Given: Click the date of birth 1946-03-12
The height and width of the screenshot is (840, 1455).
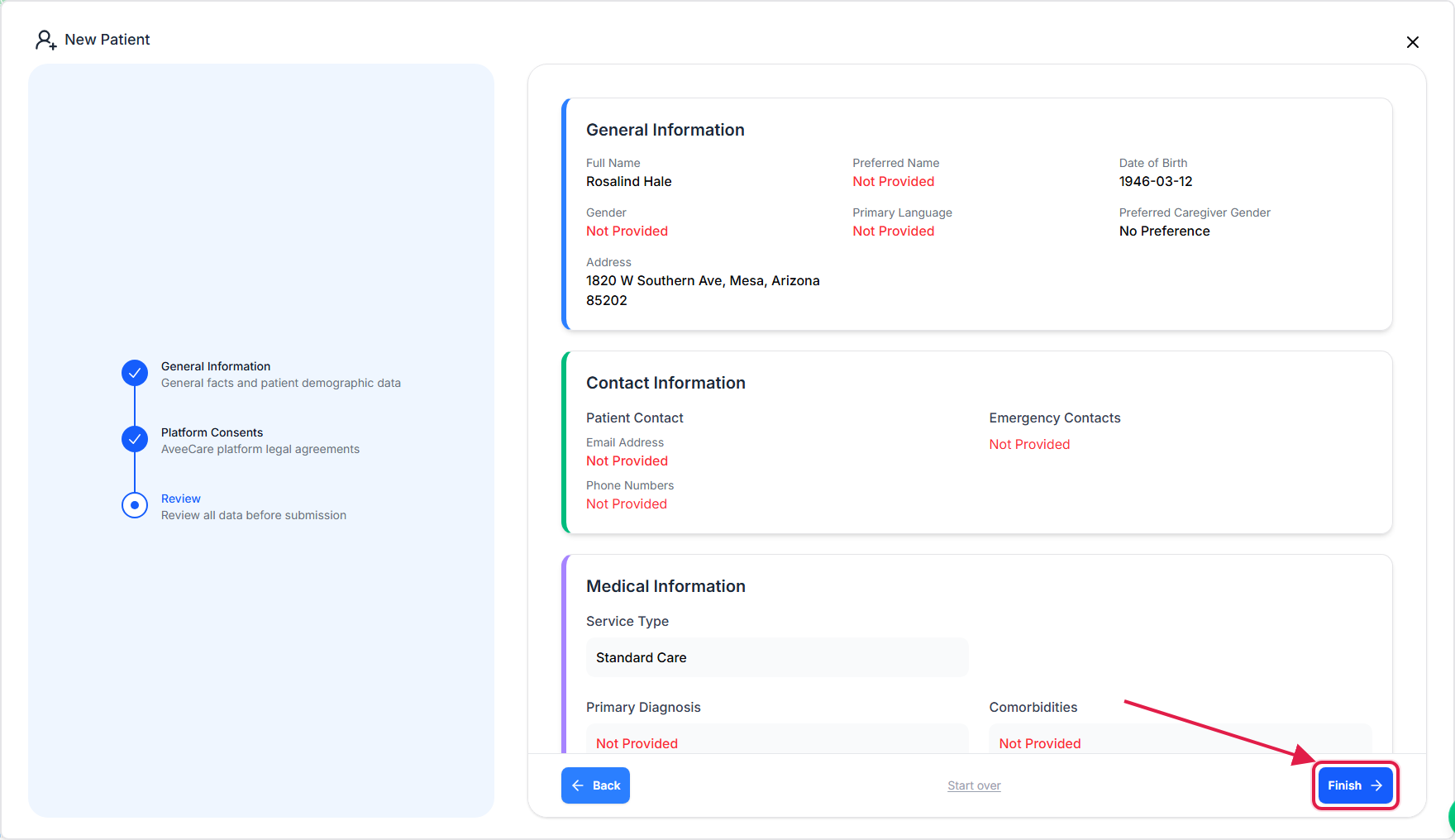Looking at the screenshot, I should 1156,182.
